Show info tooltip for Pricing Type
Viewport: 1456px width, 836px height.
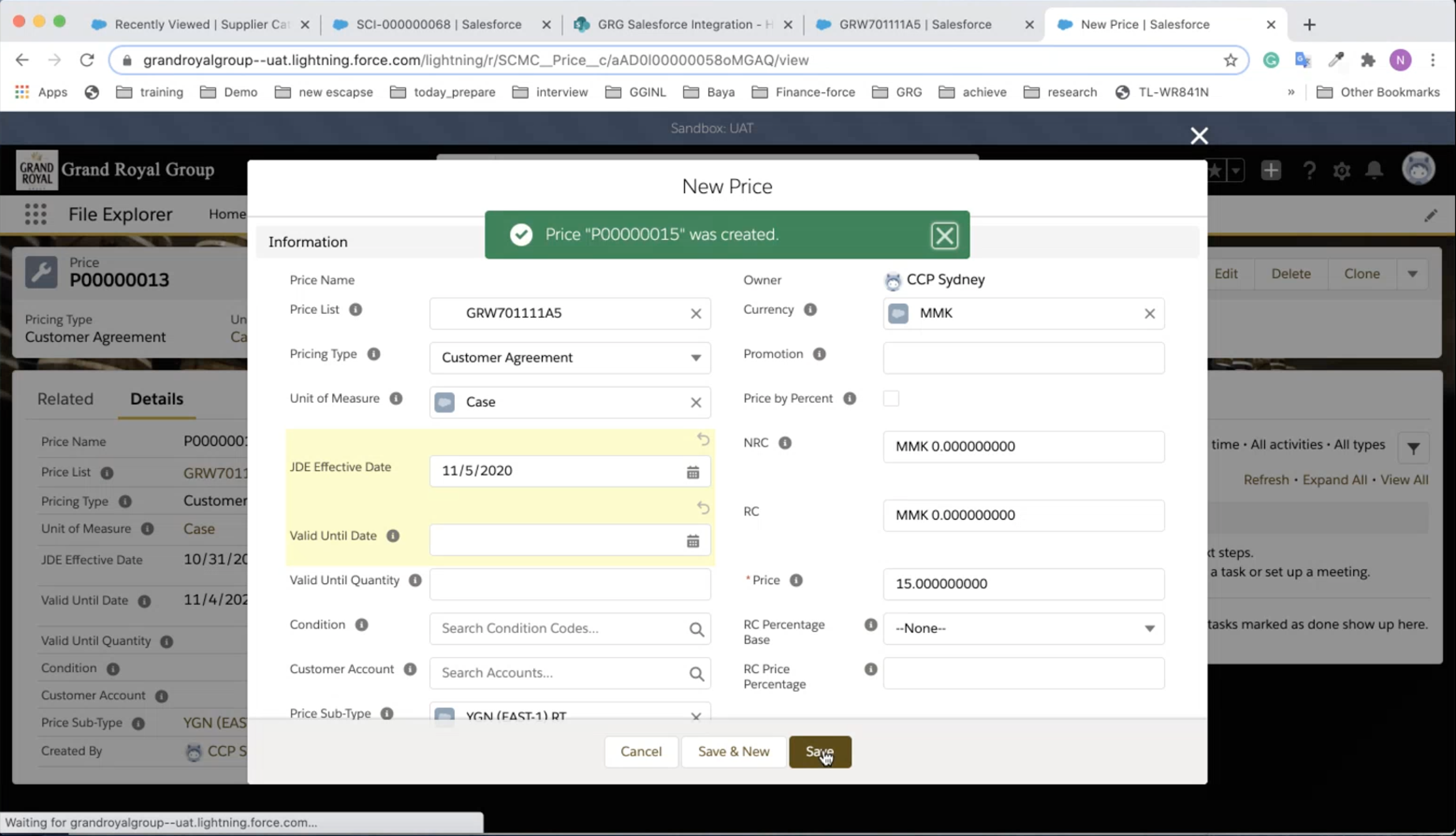pyautogui.click(x=373, y=354)
